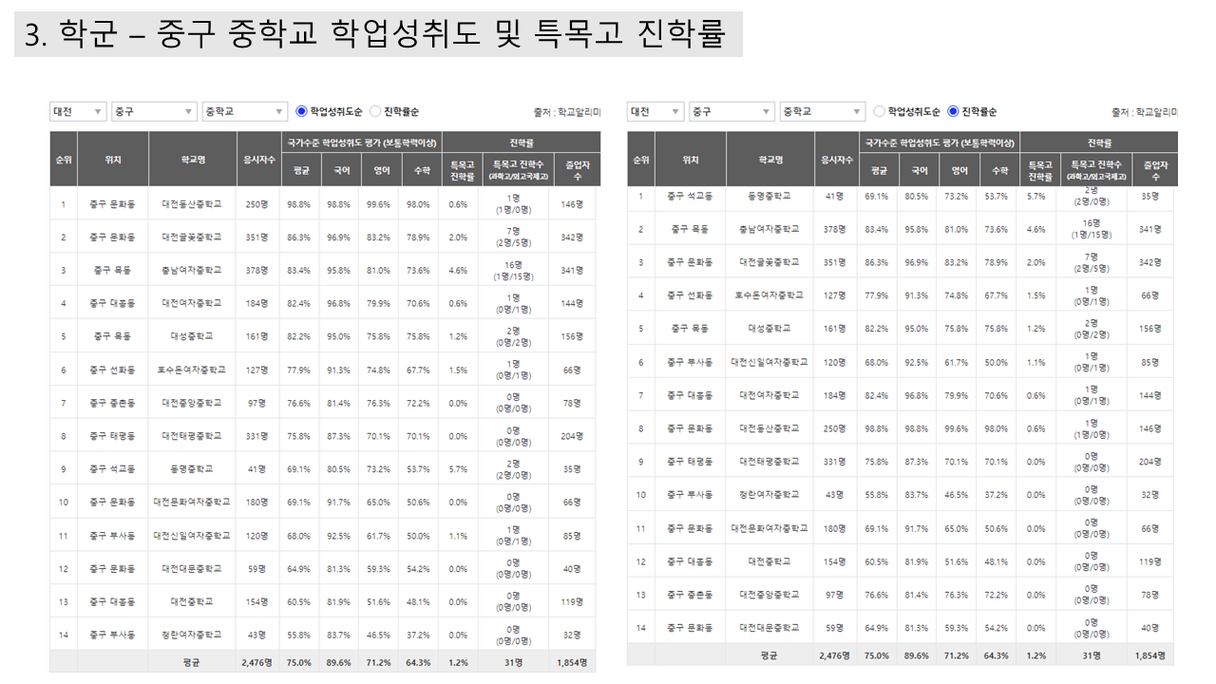The height and width of the screenshot is (684, 1216).
Task: Select 청란여자중학교 in the rank 10 row
Action: tap(770, 495)
